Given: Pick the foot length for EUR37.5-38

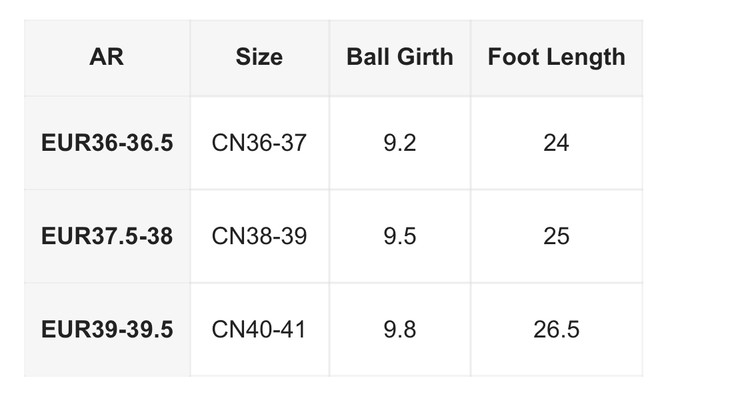Looking at the screenshot, I should click(x=556, y=236).
